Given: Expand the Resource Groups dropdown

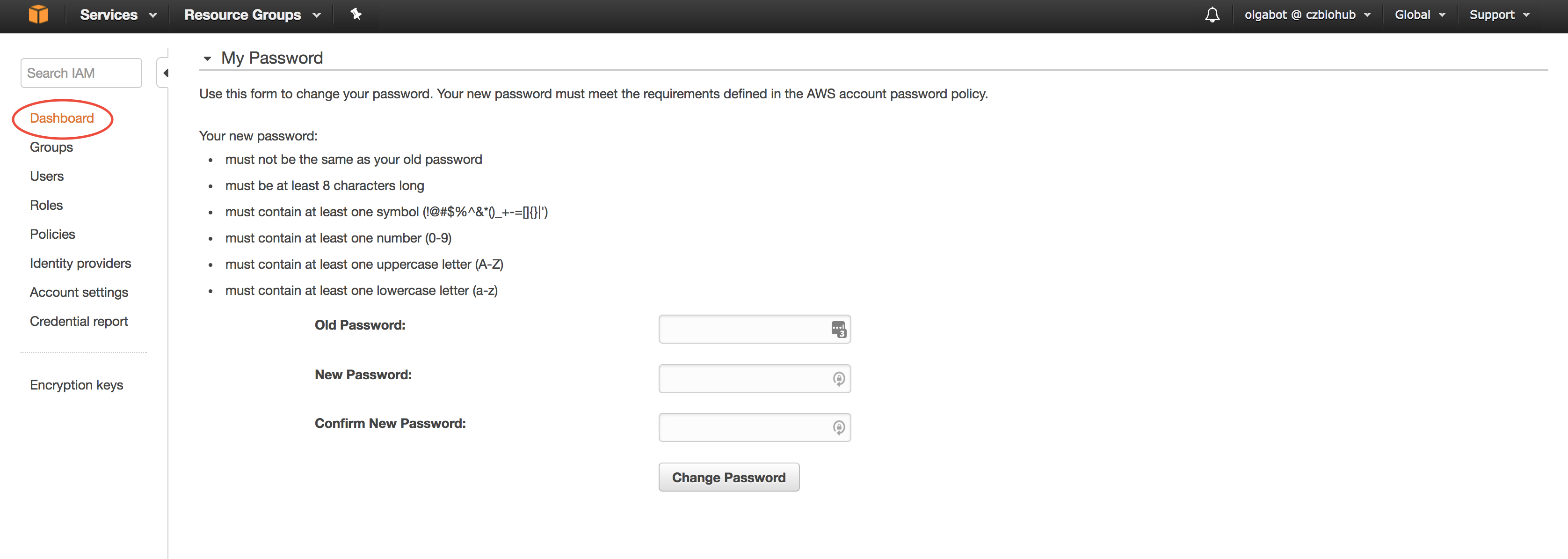Looking at the screenshot, I should click(x=252, y=15).
